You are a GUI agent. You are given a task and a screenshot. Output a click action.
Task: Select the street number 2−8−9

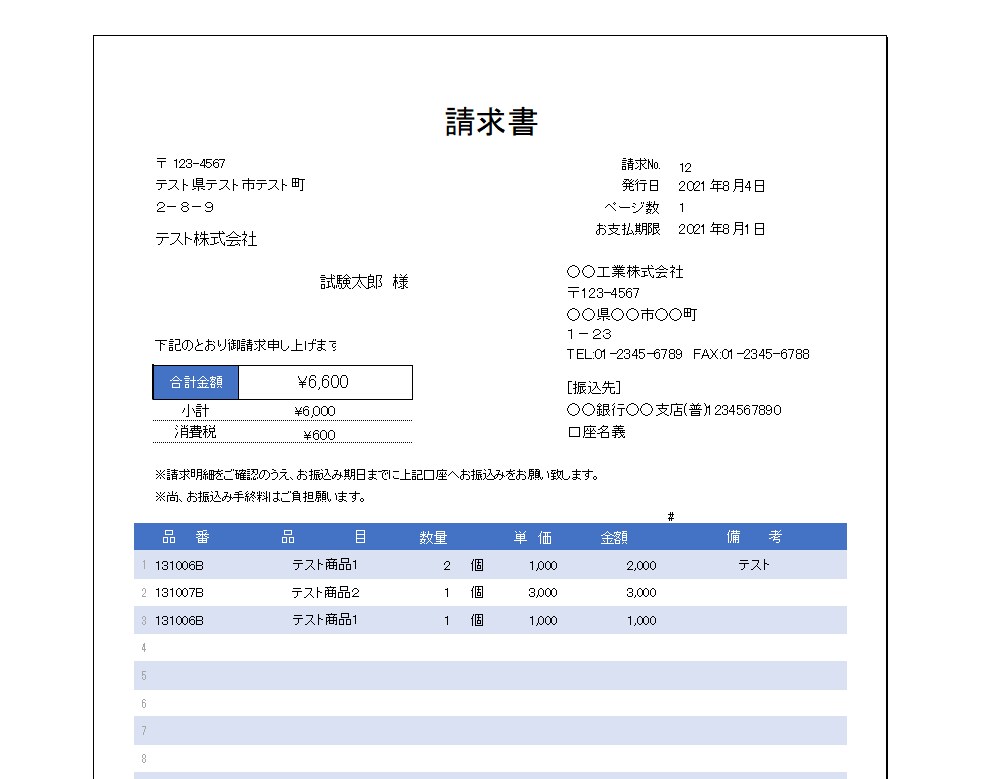tap(185, 207)
